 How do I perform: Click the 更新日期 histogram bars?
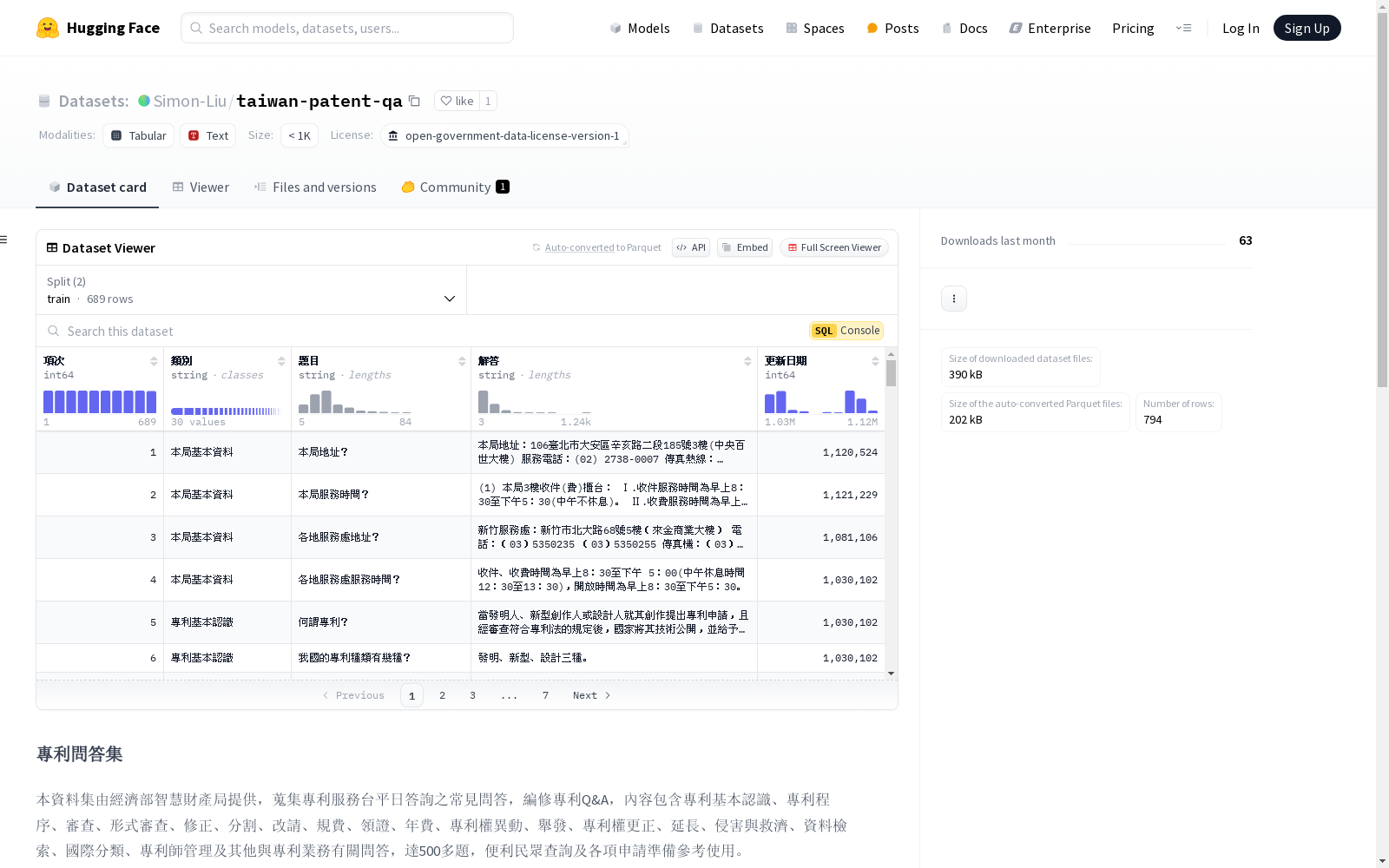point(821,402)
